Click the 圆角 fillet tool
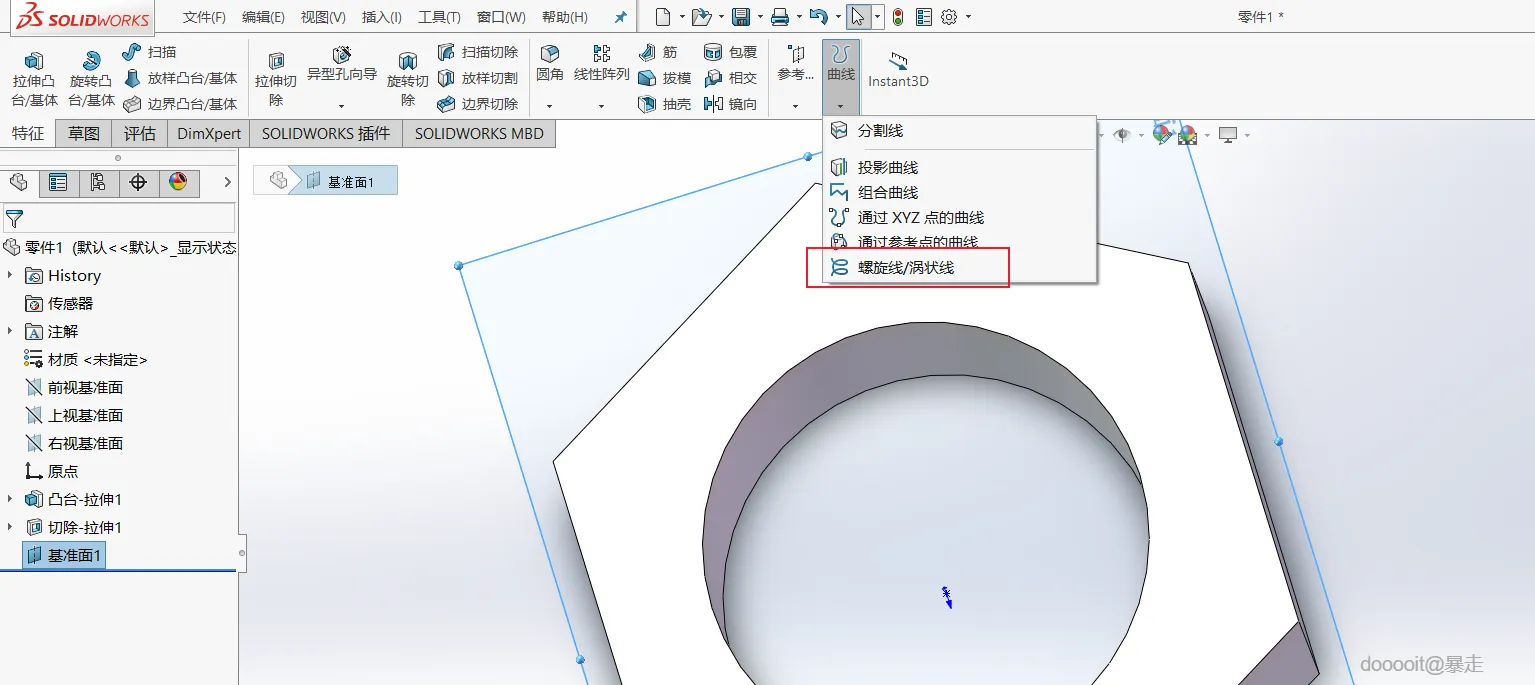This screenshot has height=685, width=1535. pos(550,63)
